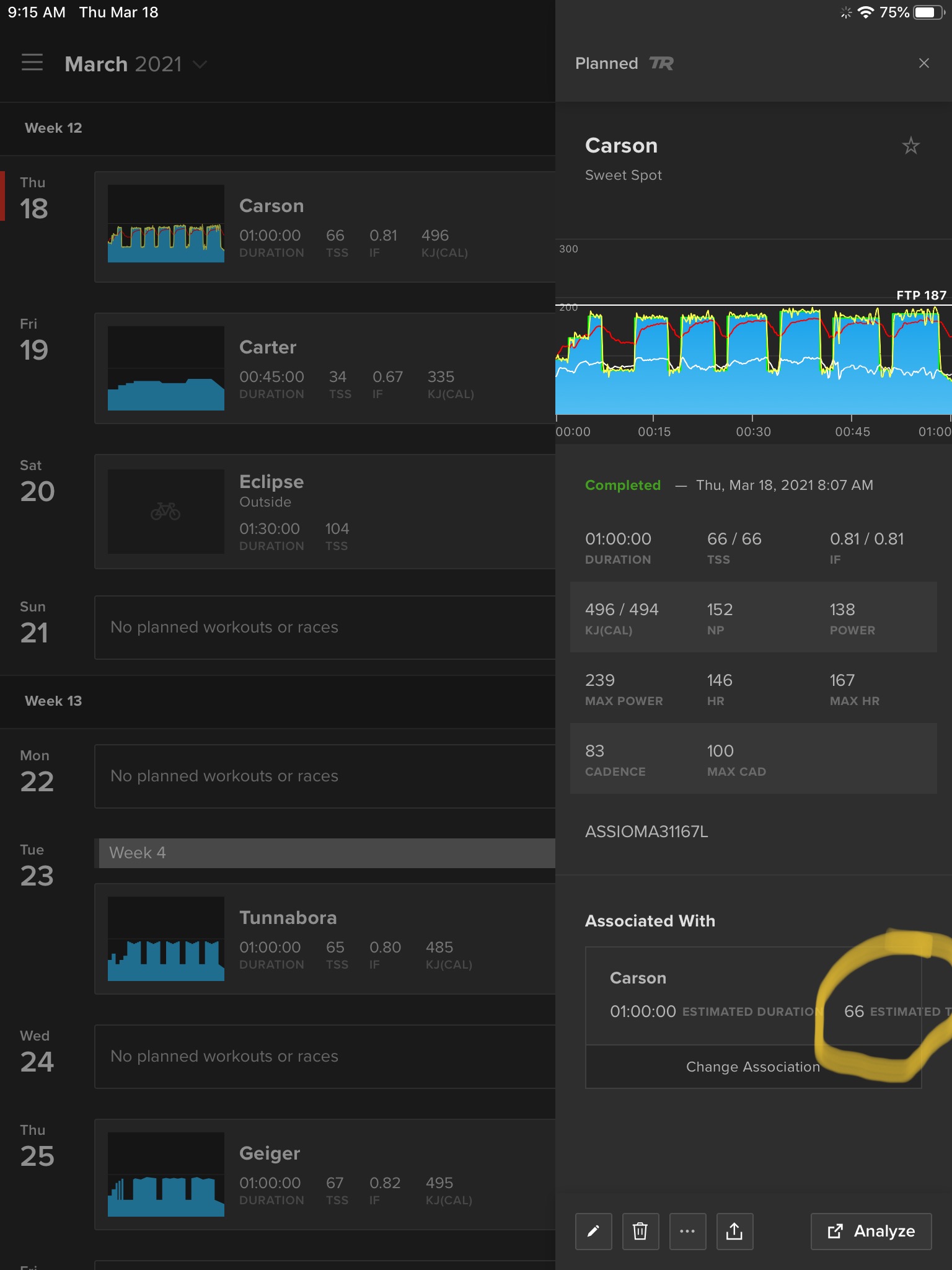Click the 152 NP value
952x1270 pixels.
coord(720,610)
